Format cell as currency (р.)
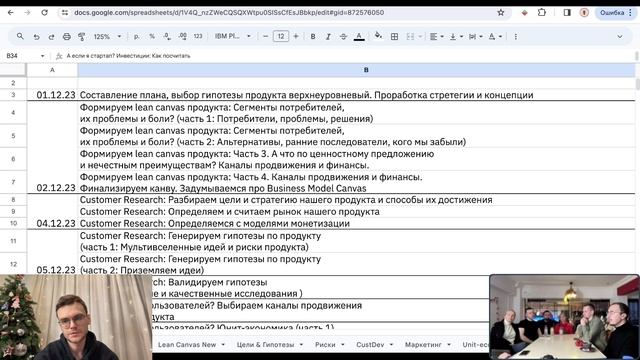The image size is (640, 360). (x=136, y=37)
